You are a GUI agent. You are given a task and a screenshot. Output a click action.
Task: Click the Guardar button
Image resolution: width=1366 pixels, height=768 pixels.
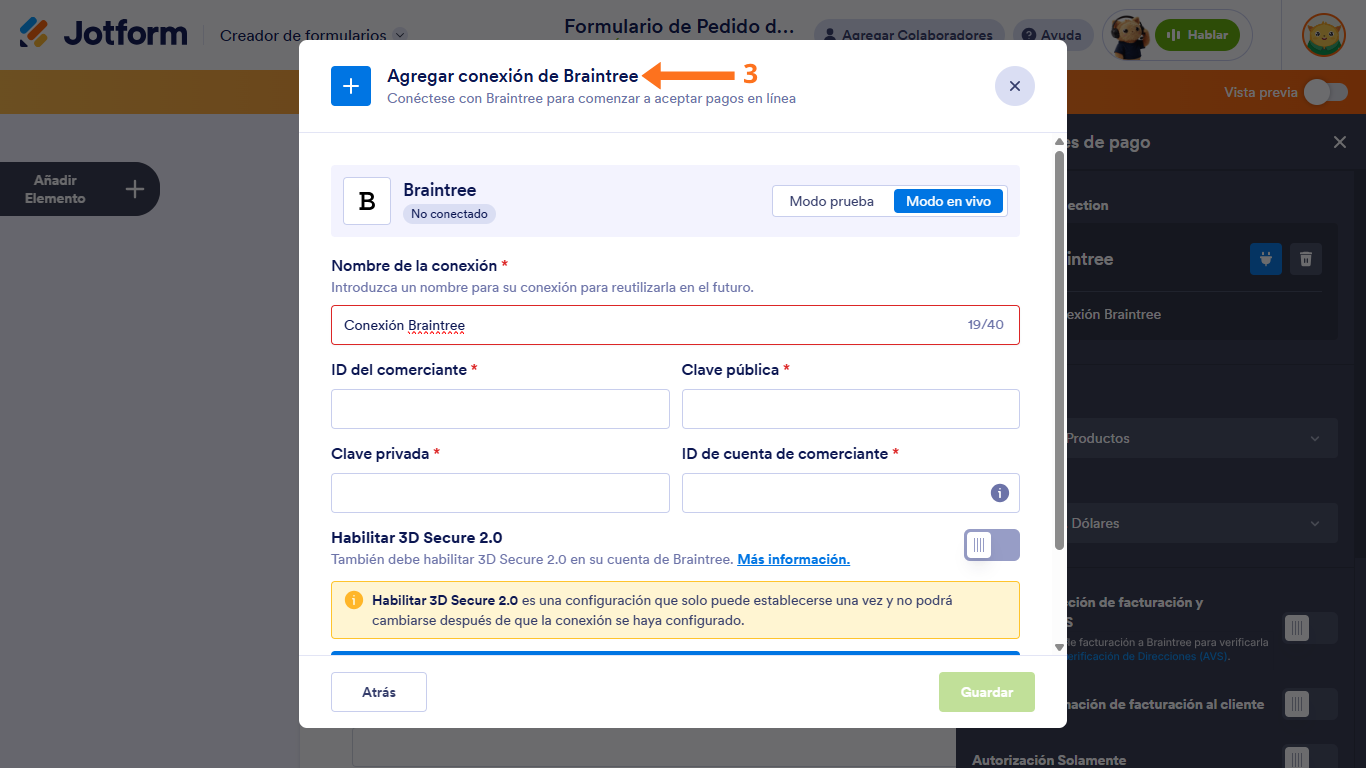pyautogui.click(x=987, y=692)
